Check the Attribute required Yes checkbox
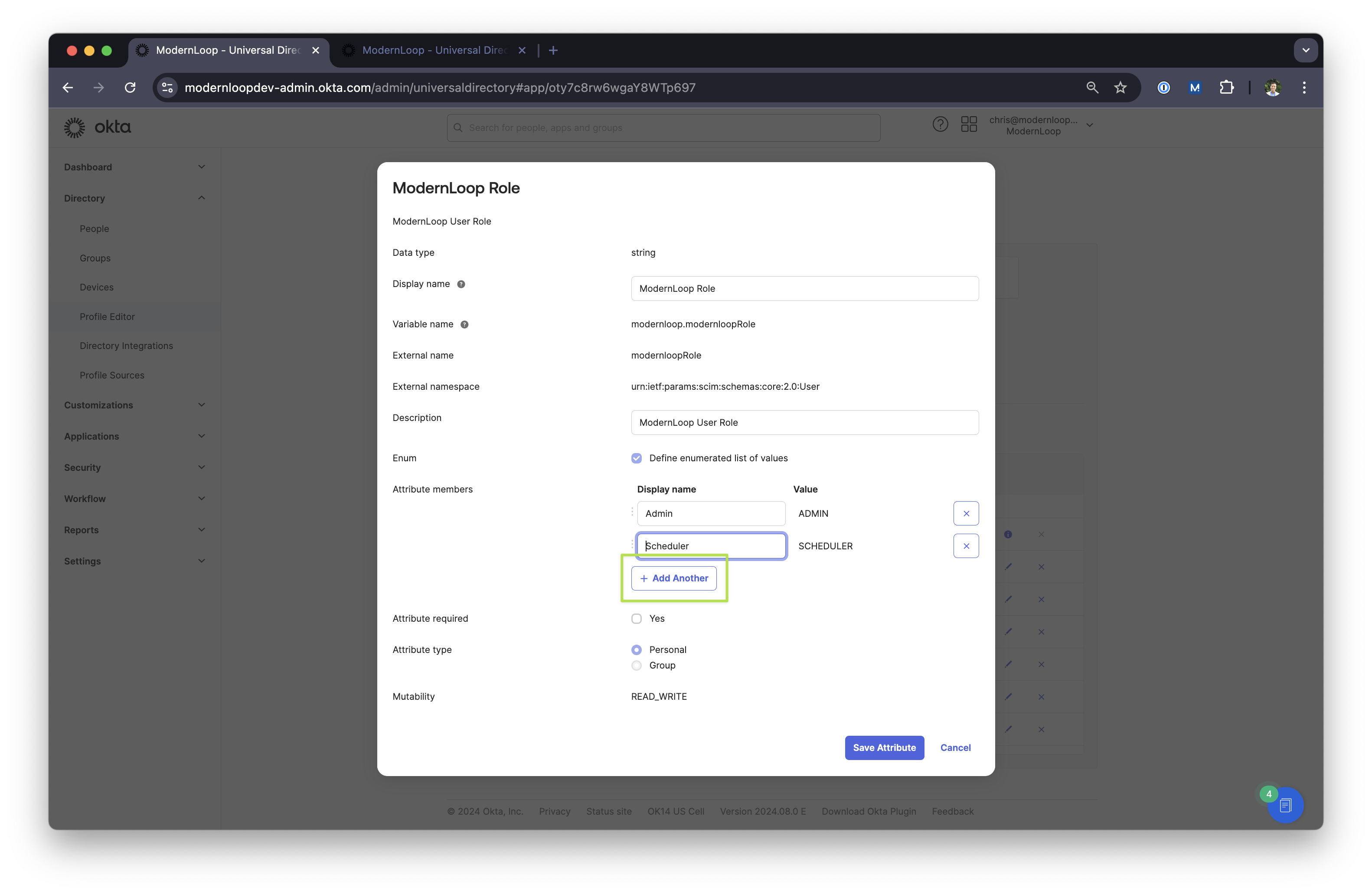The image size is (1372, 894). pos(637,619)
